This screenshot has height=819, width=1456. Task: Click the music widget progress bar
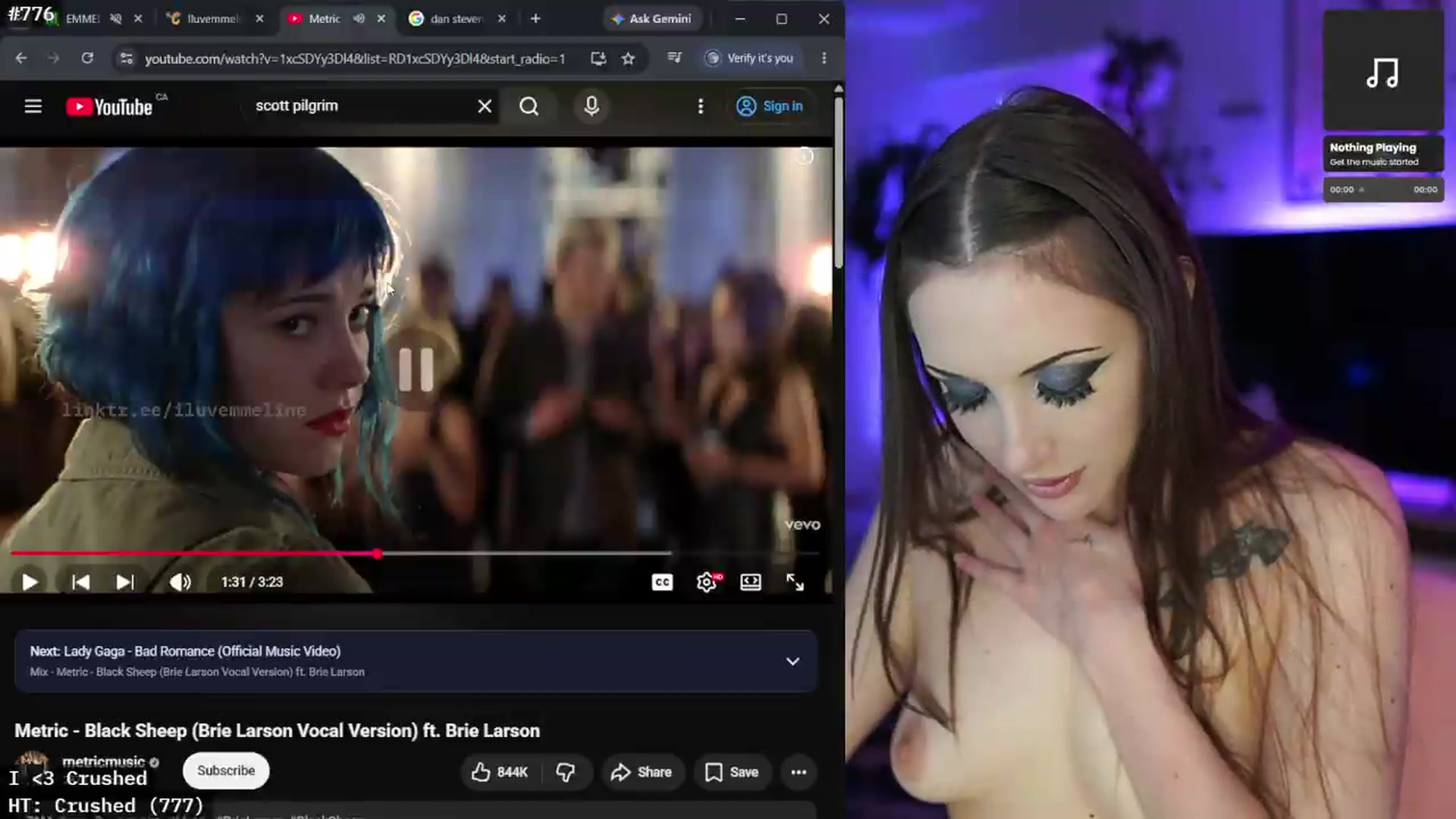1384,190
